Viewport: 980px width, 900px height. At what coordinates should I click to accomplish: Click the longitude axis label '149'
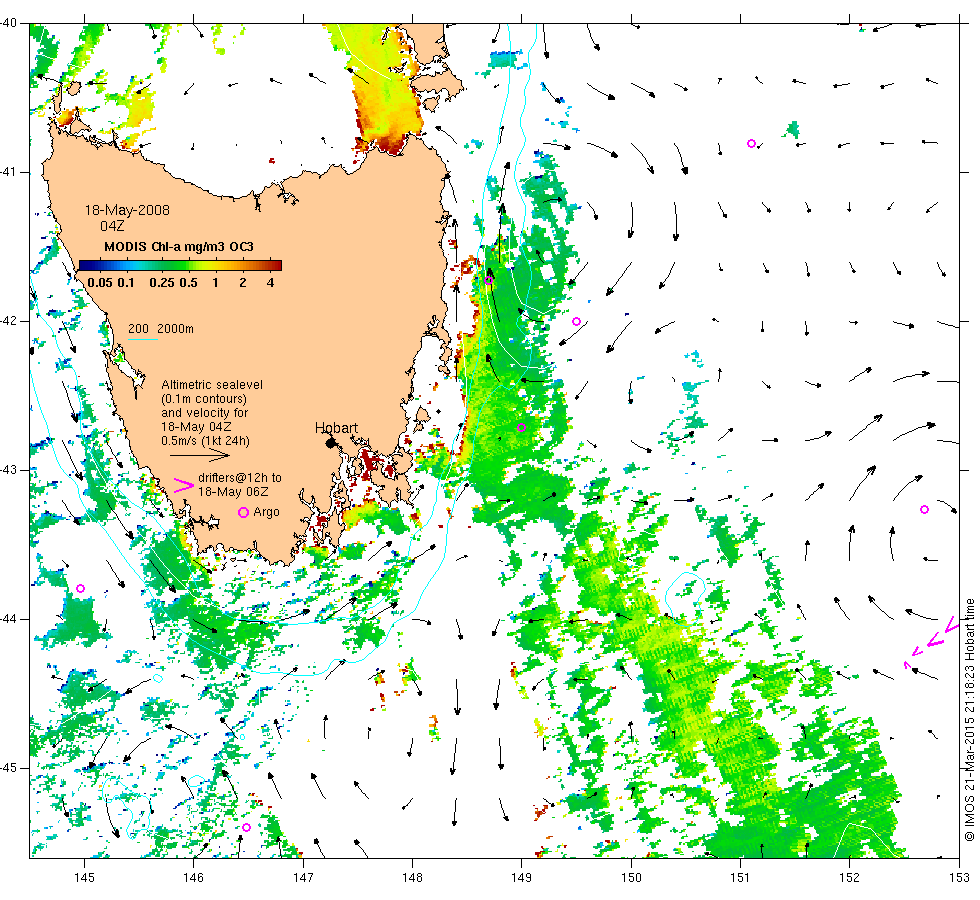pos(522,878)
